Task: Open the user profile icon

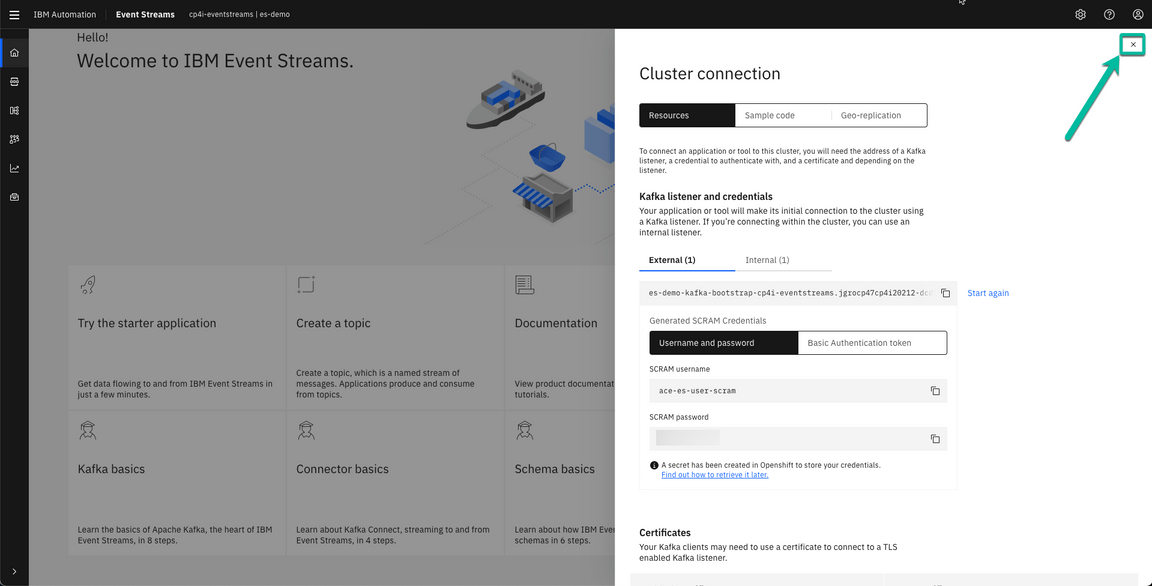Action: [x=1138, y=14]
